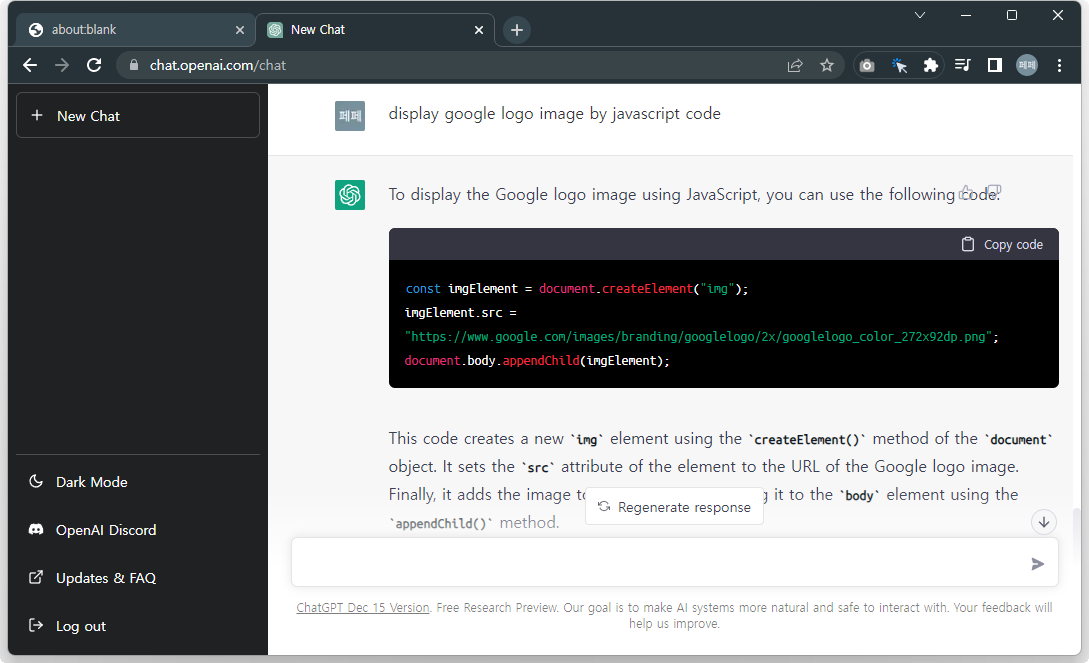Close the New Chat tab
The height and width of the screenshot is (663, 1089).
click(479, 30)
